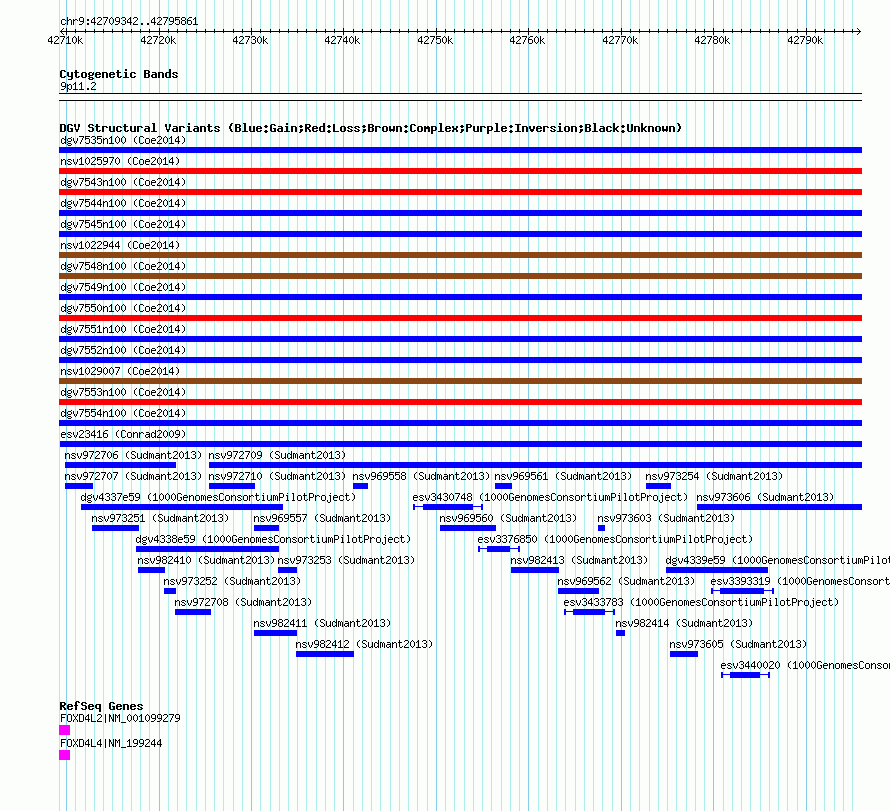Click the left arrowhead of the ruler
The width and height of the screenshot is (890, 811).
63,32
